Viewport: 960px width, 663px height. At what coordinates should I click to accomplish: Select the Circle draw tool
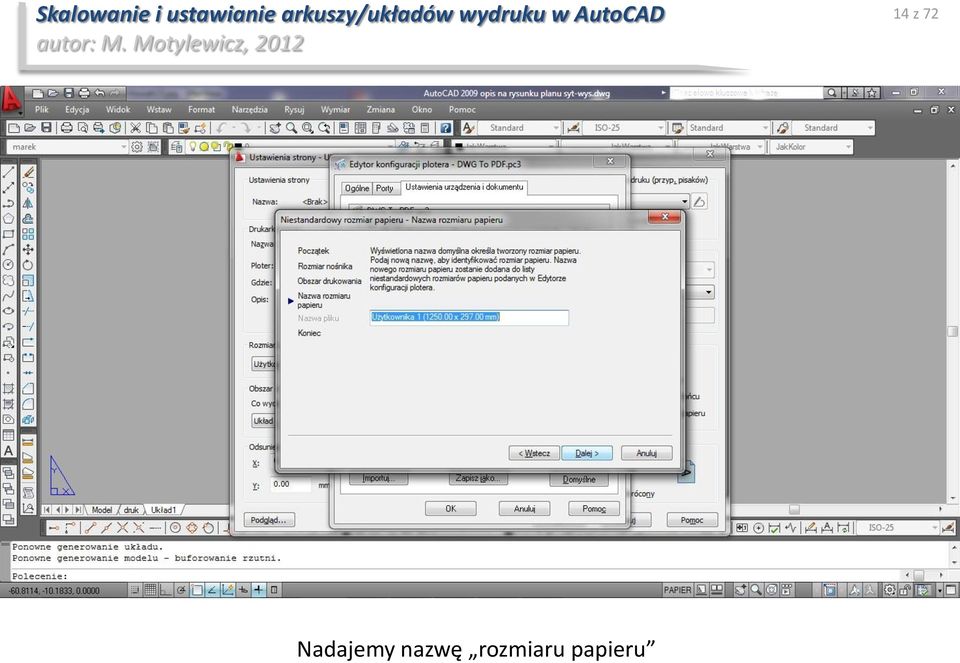tap(9, 264)
